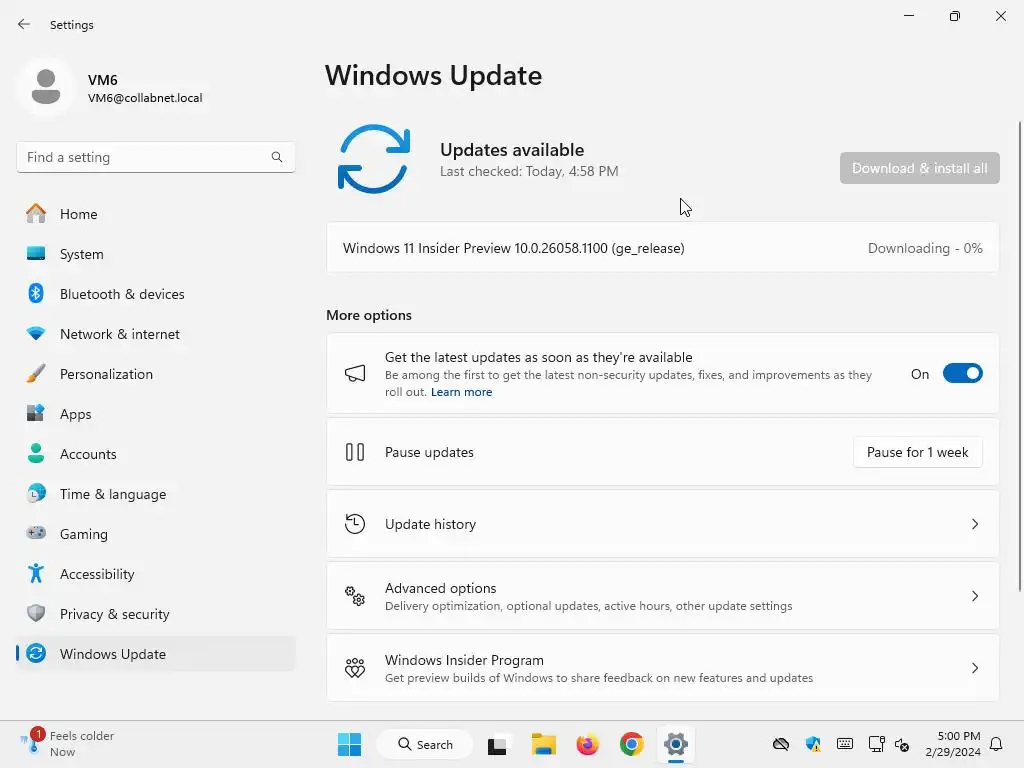Open Network & internet settings

point(155,334)
